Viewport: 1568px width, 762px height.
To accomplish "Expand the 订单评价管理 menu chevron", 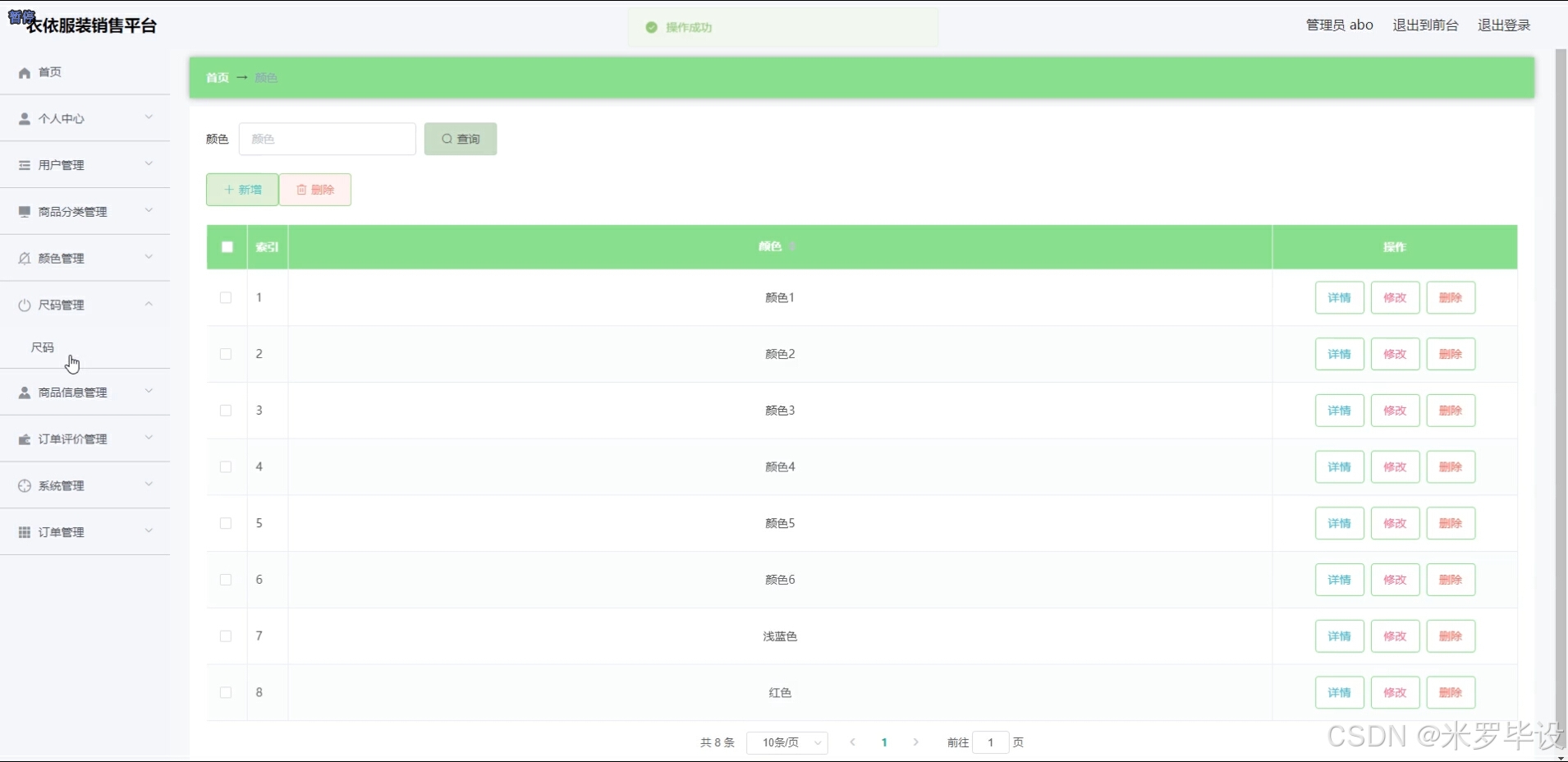I will (149, 438).
